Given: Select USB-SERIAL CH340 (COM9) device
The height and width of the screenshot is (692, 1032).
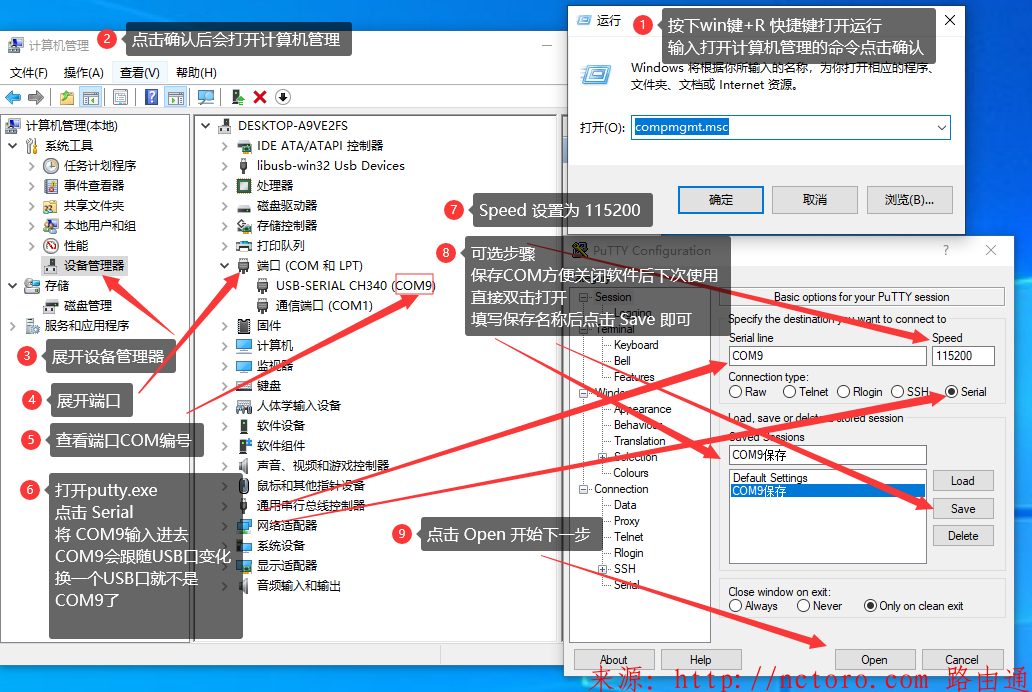Looking at the screenshot, I should point(355,286).
